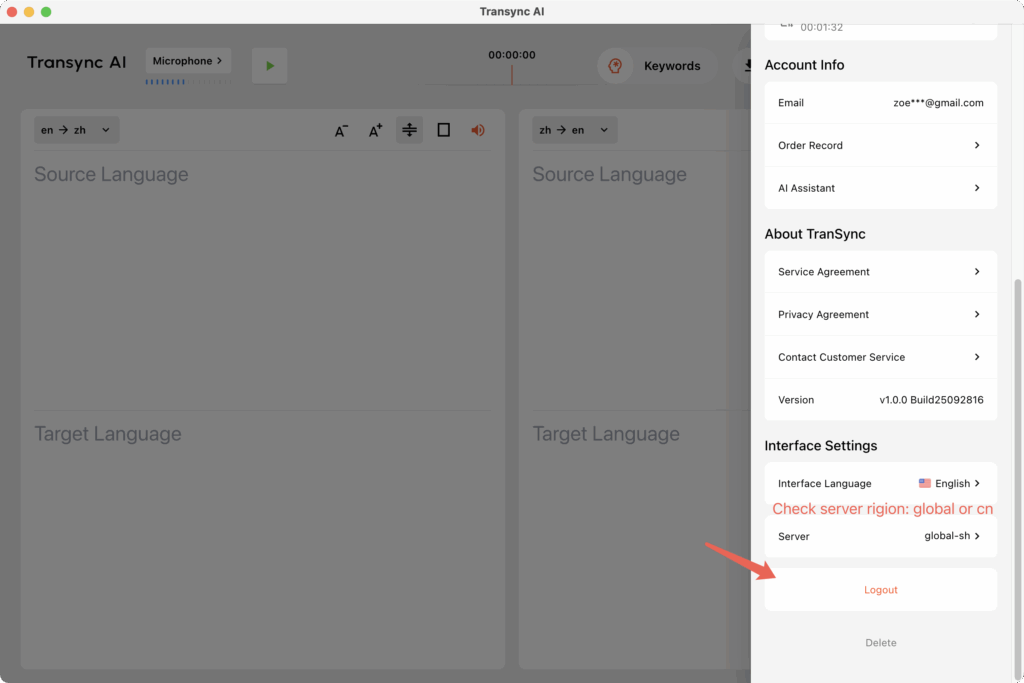Mute the red speaker icon

tap(478, 130)
